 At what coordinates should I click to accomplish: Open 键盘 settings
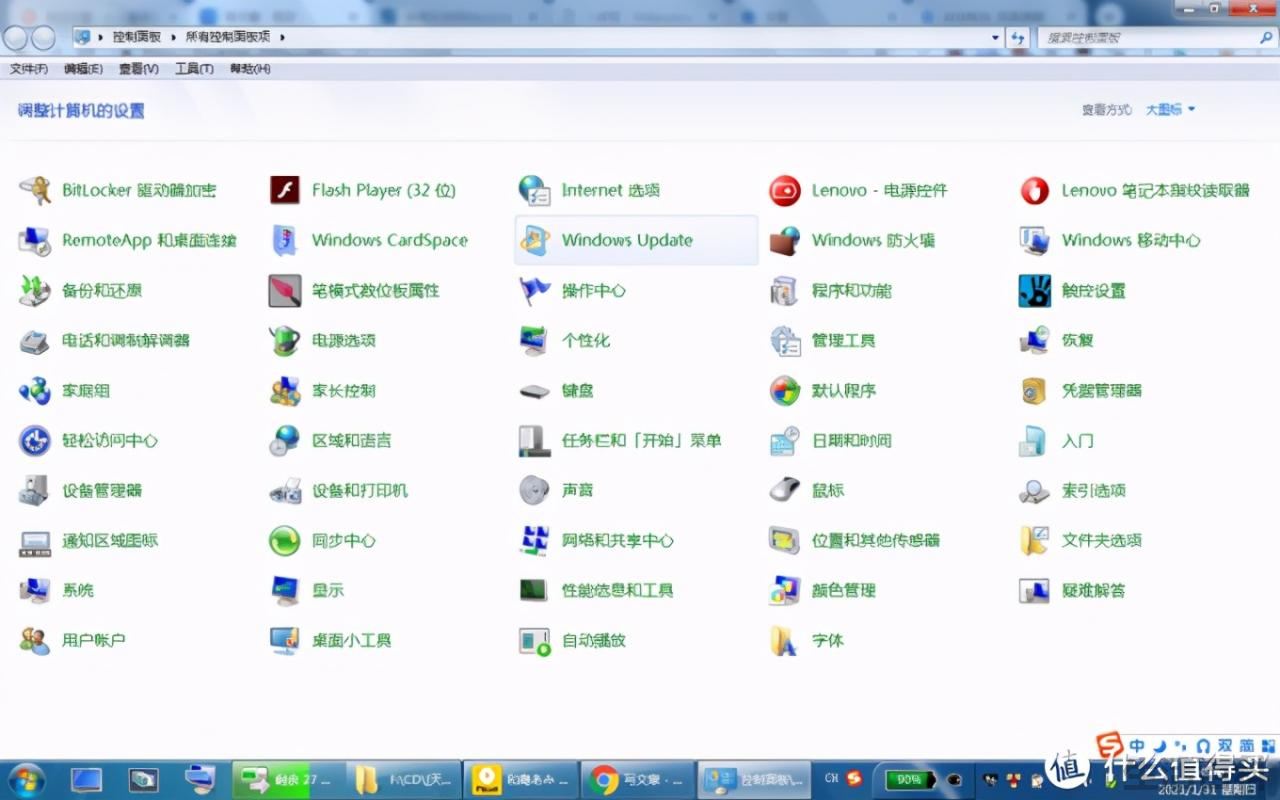[557, 390]
